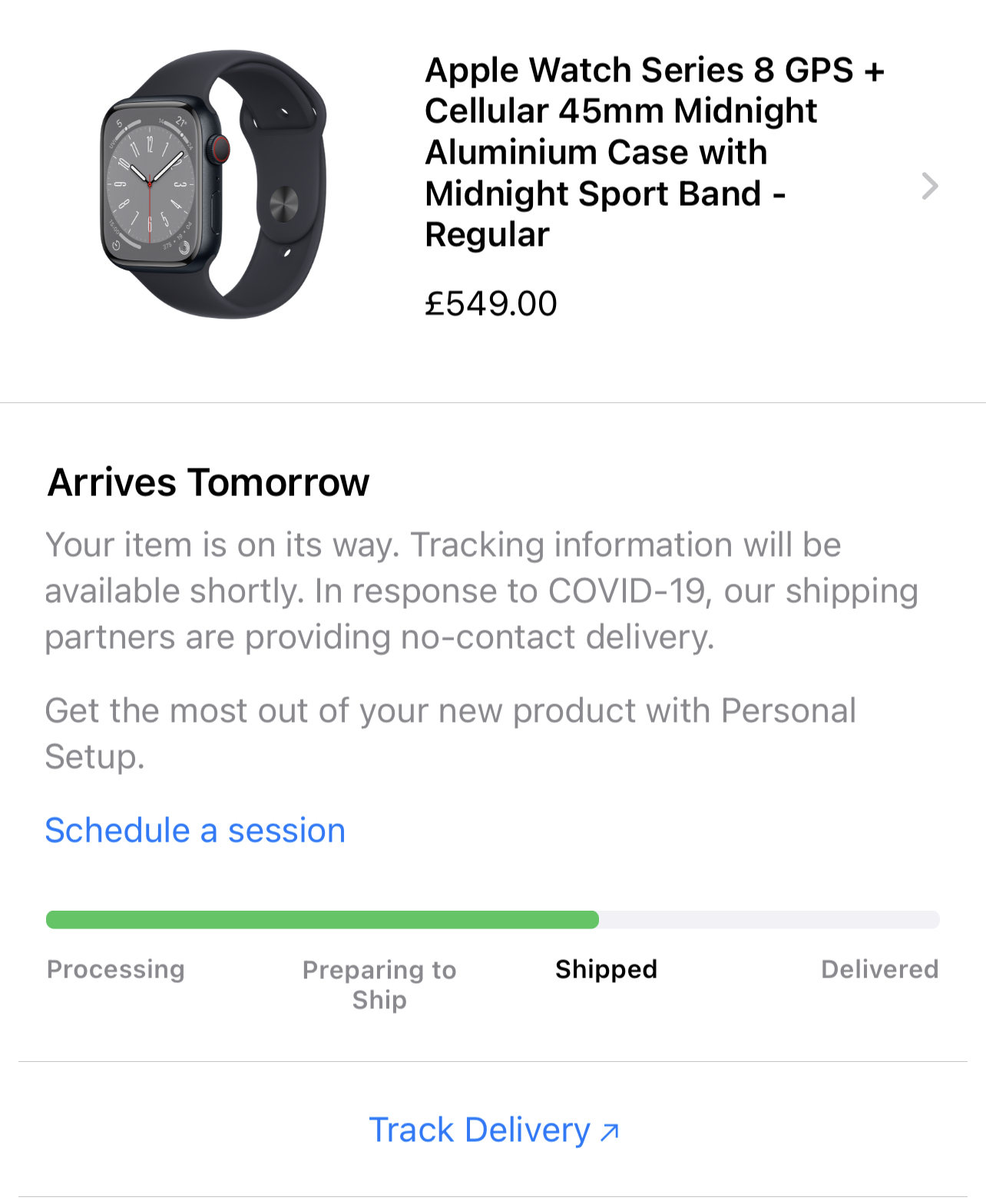
Task: Tap the green filled part of the progress bar
Action: [323, 920]
